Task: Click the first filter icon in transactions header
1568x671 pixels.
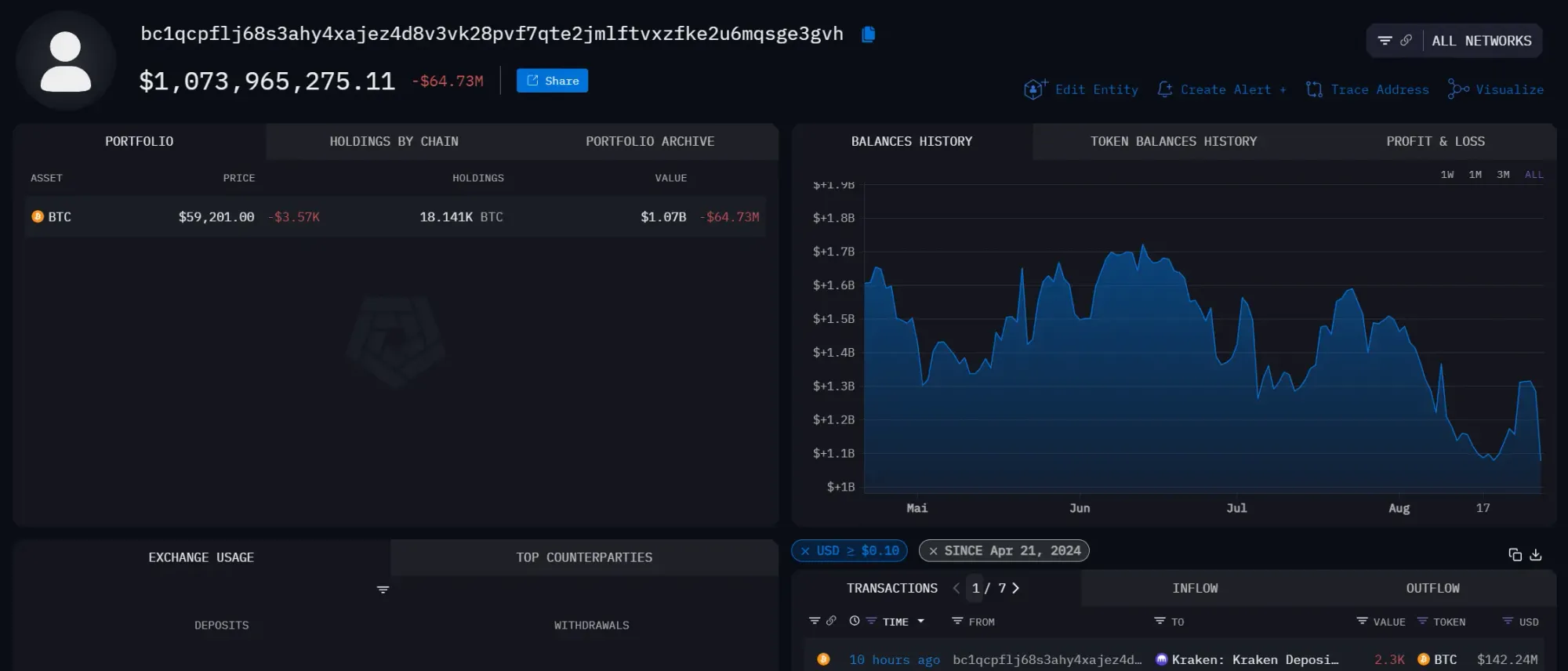Action: click(x=815, y=621)
